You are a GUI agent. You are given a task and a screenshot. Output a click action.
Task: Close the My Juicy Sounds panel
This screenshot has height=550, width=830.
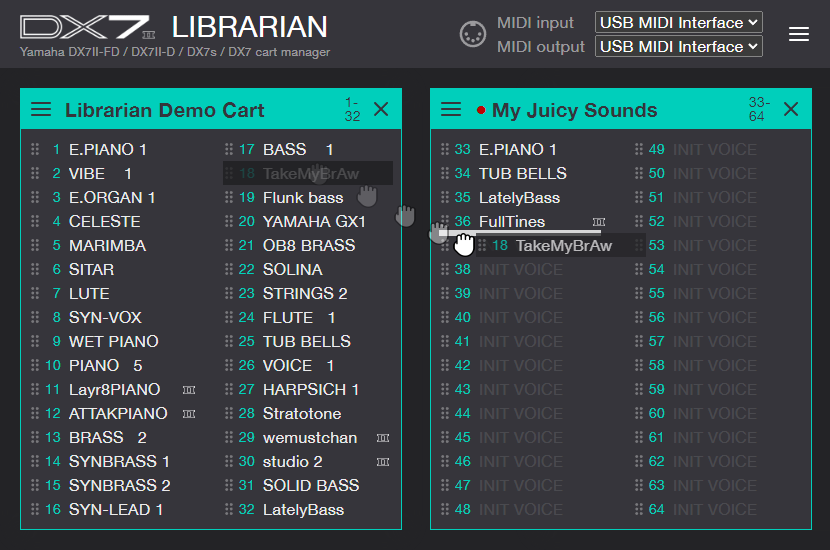(791, 110)
